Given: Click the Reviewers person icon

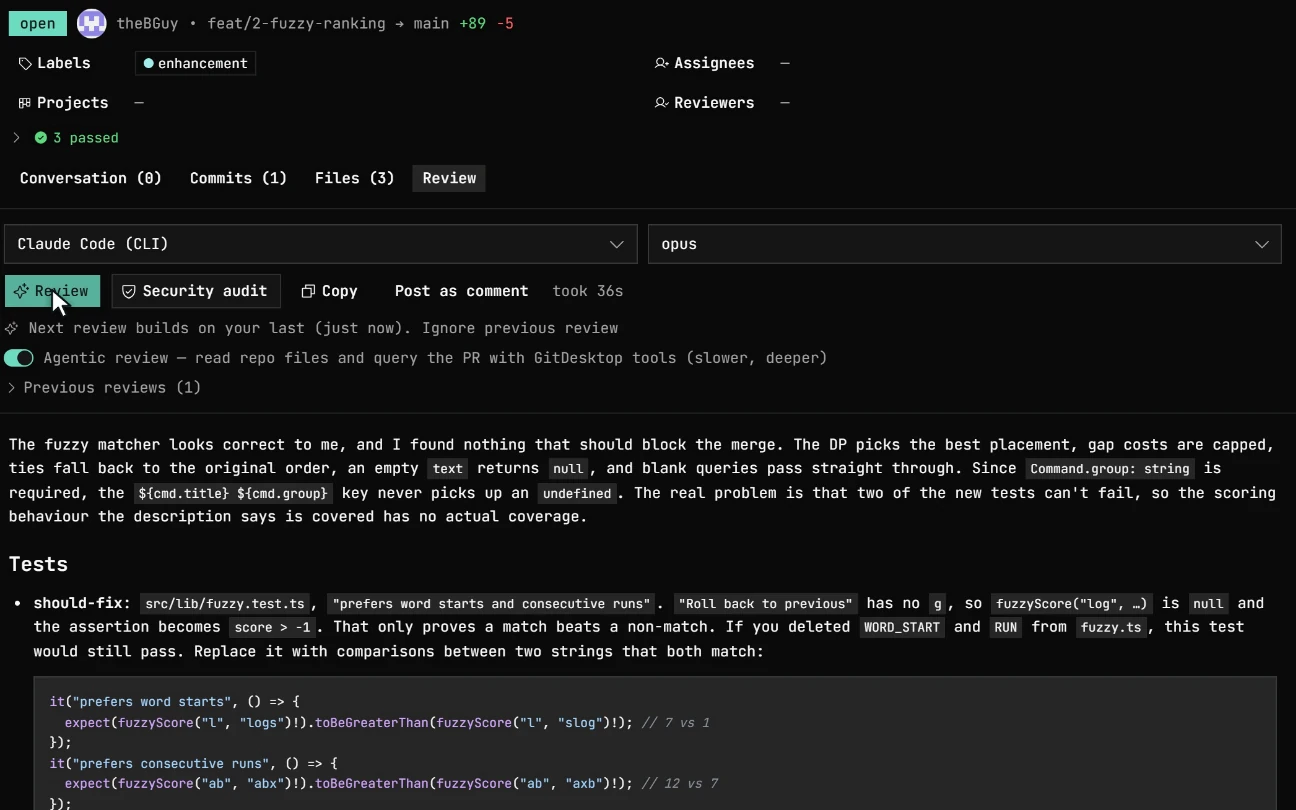Looking at the screenshot, I should (661, 103).
